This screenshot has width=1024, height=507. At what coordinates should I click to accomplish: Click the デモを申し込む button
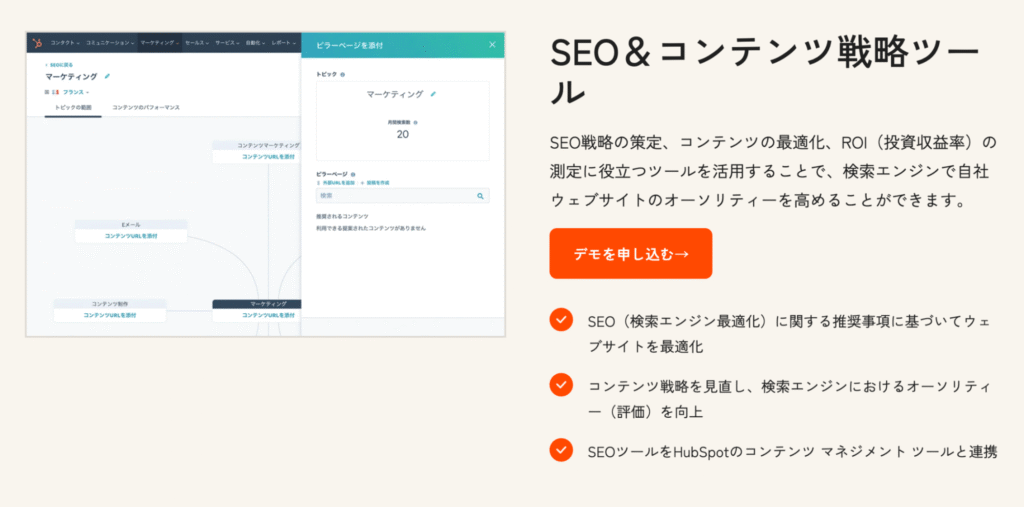pos(630,254)
